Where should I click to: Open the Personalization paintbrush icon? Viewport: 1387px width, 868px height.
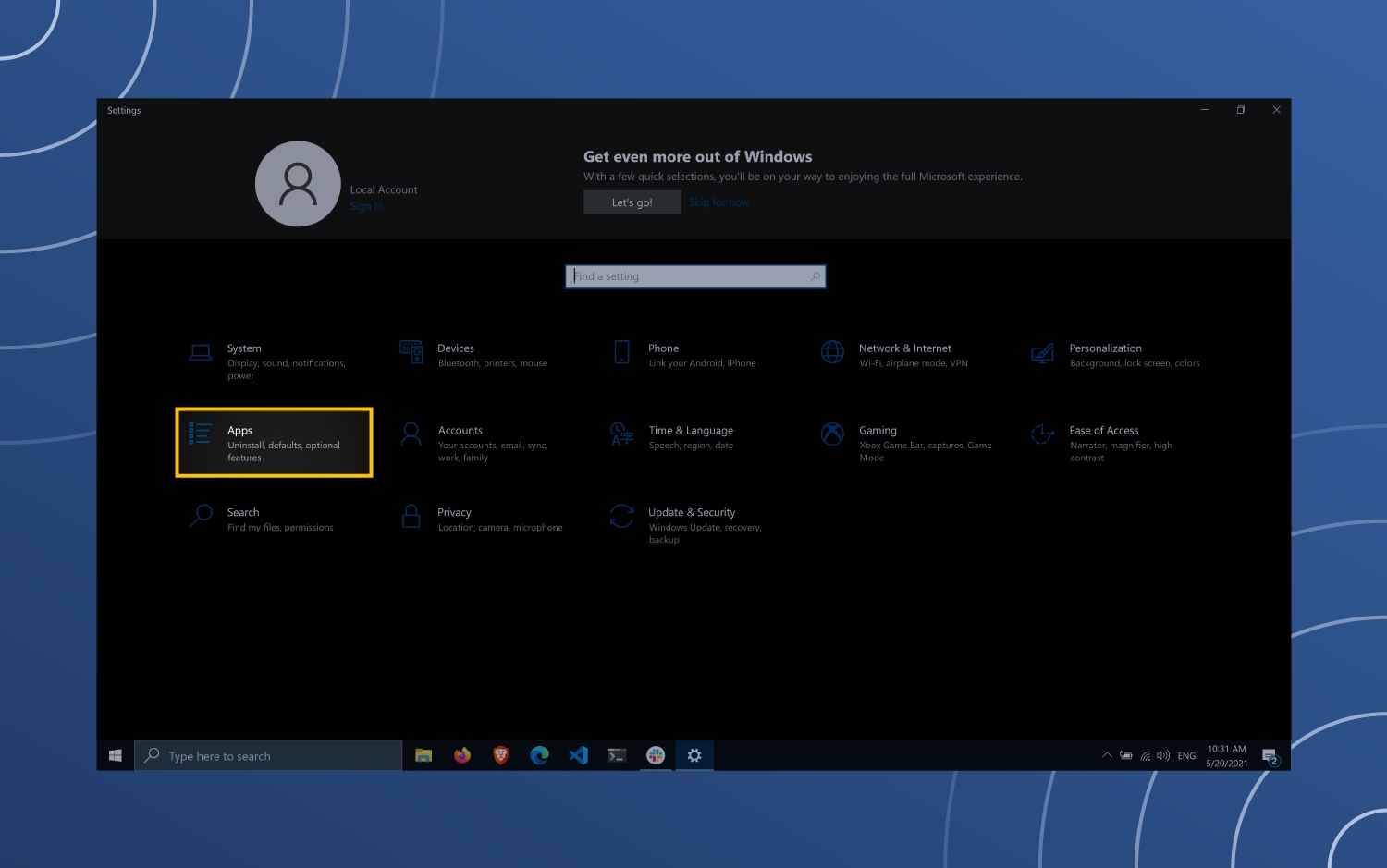1042,353
